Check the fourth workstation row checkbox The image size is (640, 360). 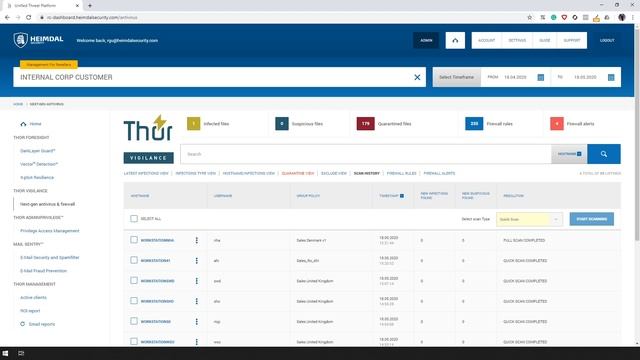[x=134, y=301]
